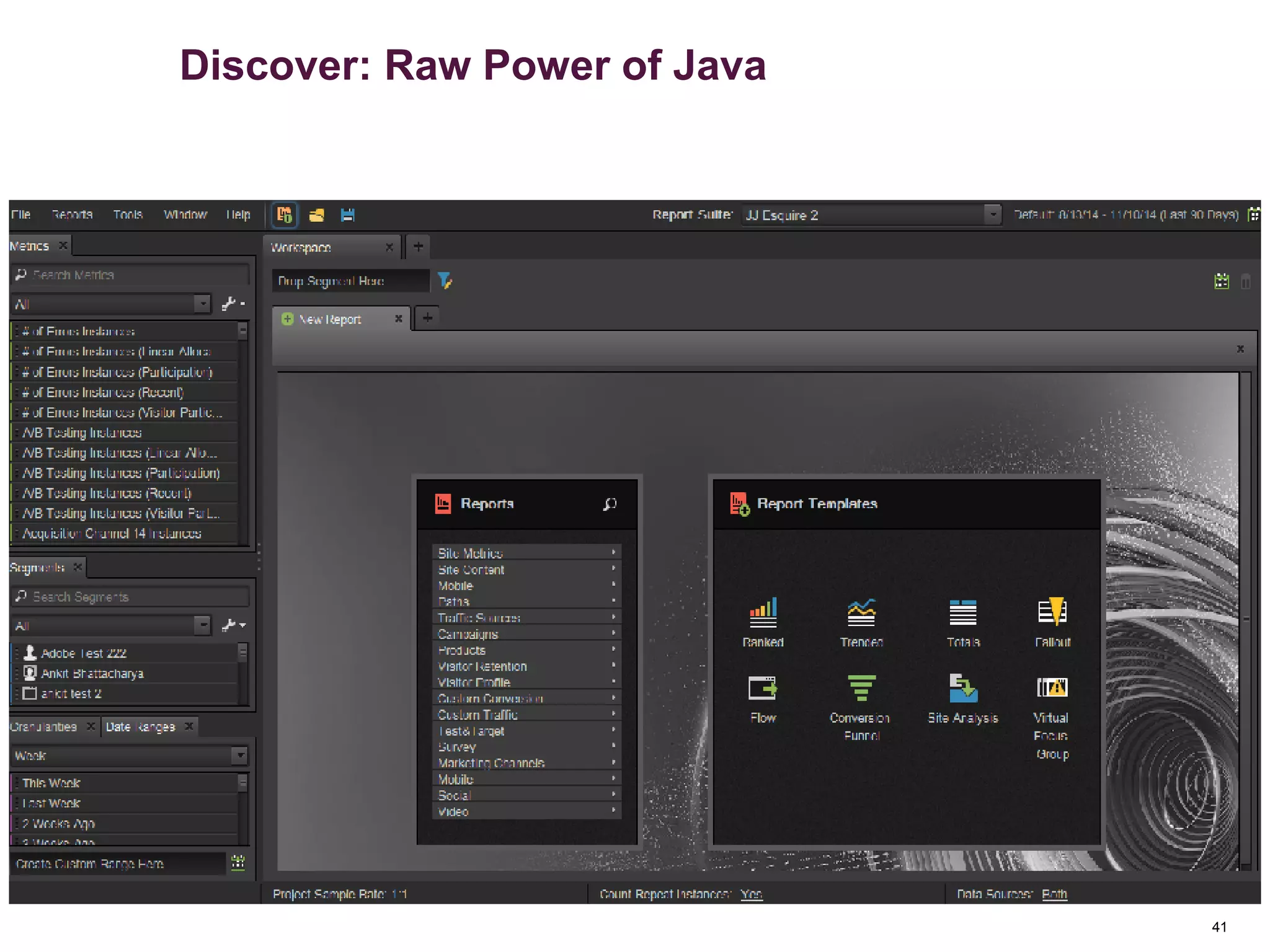This screenshot has width=1270, height=952.
Task: Add a new workspace tab
Action: [x=419, y=247]
